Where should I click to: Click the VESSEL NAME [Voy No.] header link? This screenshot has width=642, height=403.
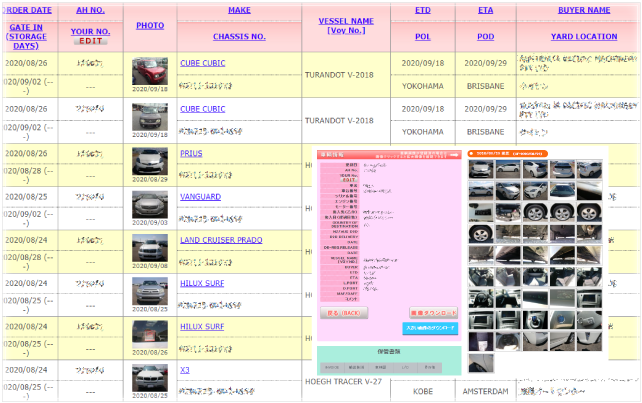click(346, 25)
